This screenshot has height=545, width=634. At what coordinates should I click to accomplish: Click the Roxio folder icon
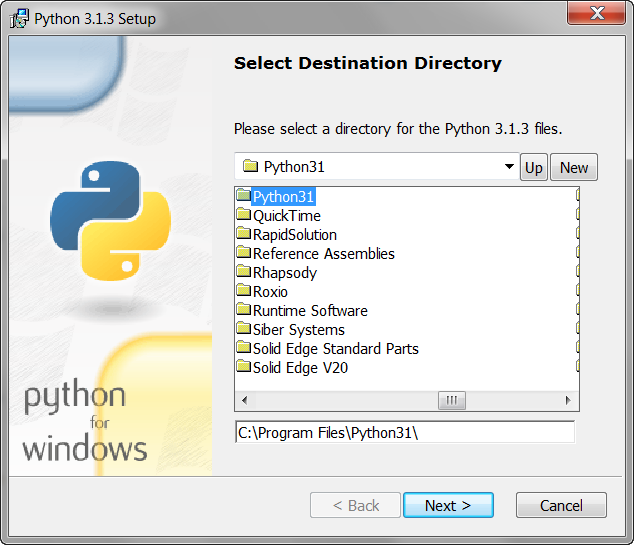tap(243, 291)
